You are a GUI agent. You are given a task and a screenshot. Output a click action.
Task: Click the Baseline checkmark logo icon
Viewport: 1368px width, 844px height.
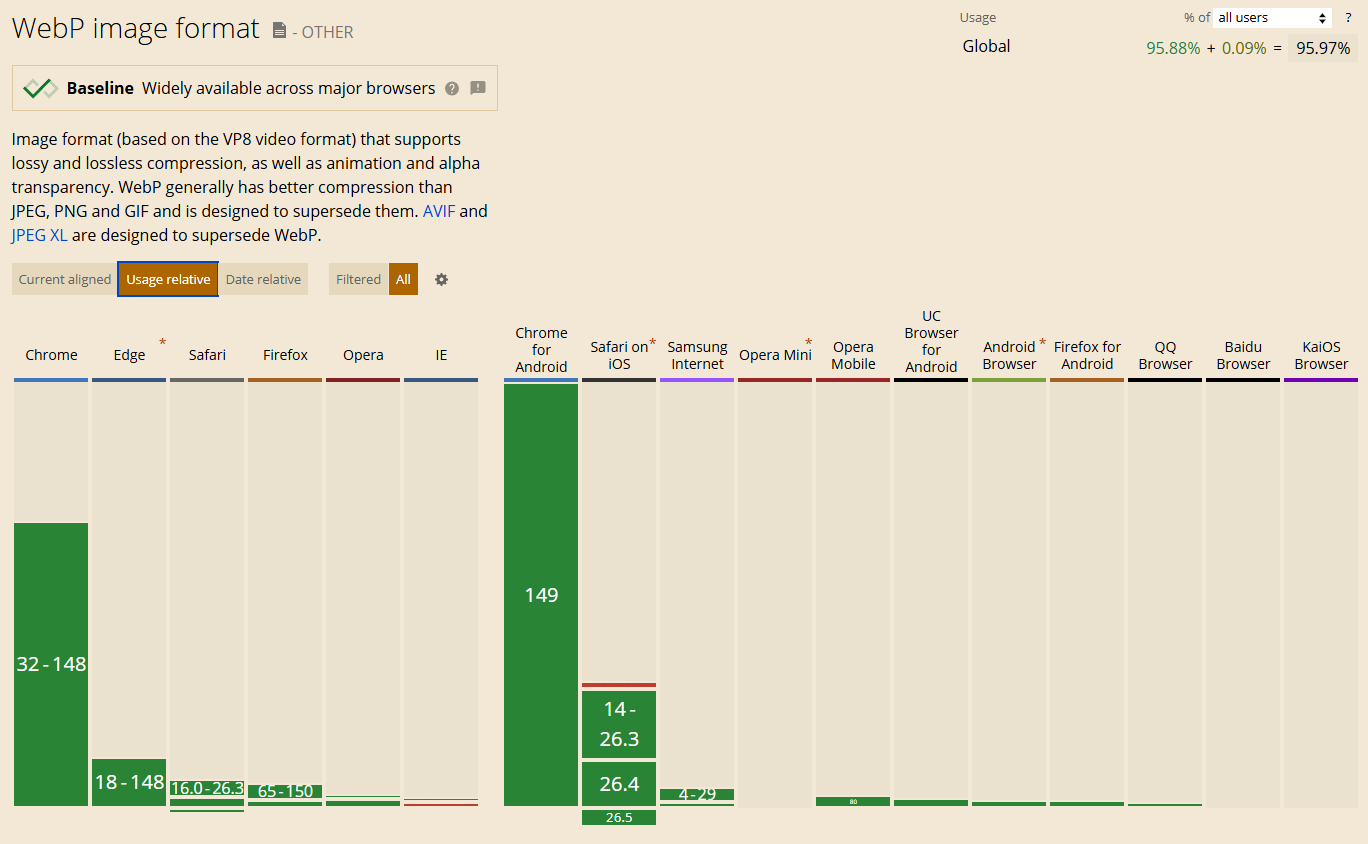(x=40, y=88)
